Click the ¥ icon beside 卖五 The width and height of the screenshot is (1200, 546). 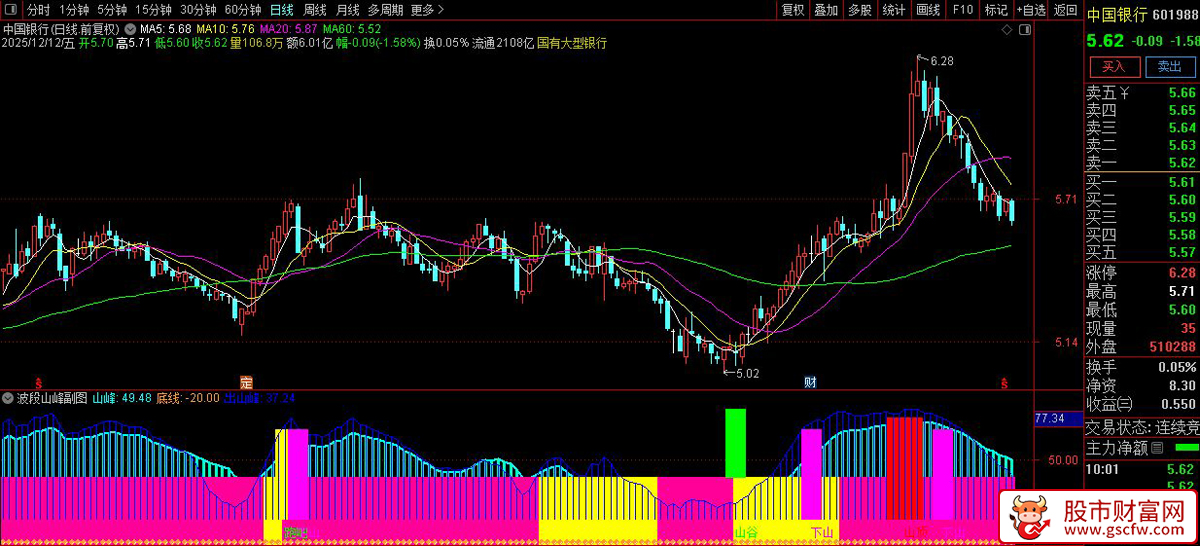click(x=1124, y=93)
